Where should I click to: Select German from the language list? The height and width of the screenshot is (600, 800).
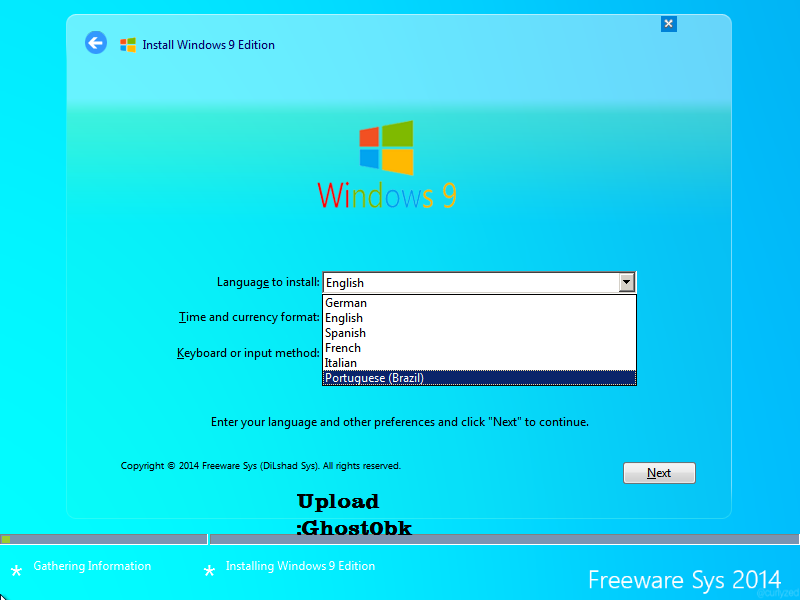(479, 303)
